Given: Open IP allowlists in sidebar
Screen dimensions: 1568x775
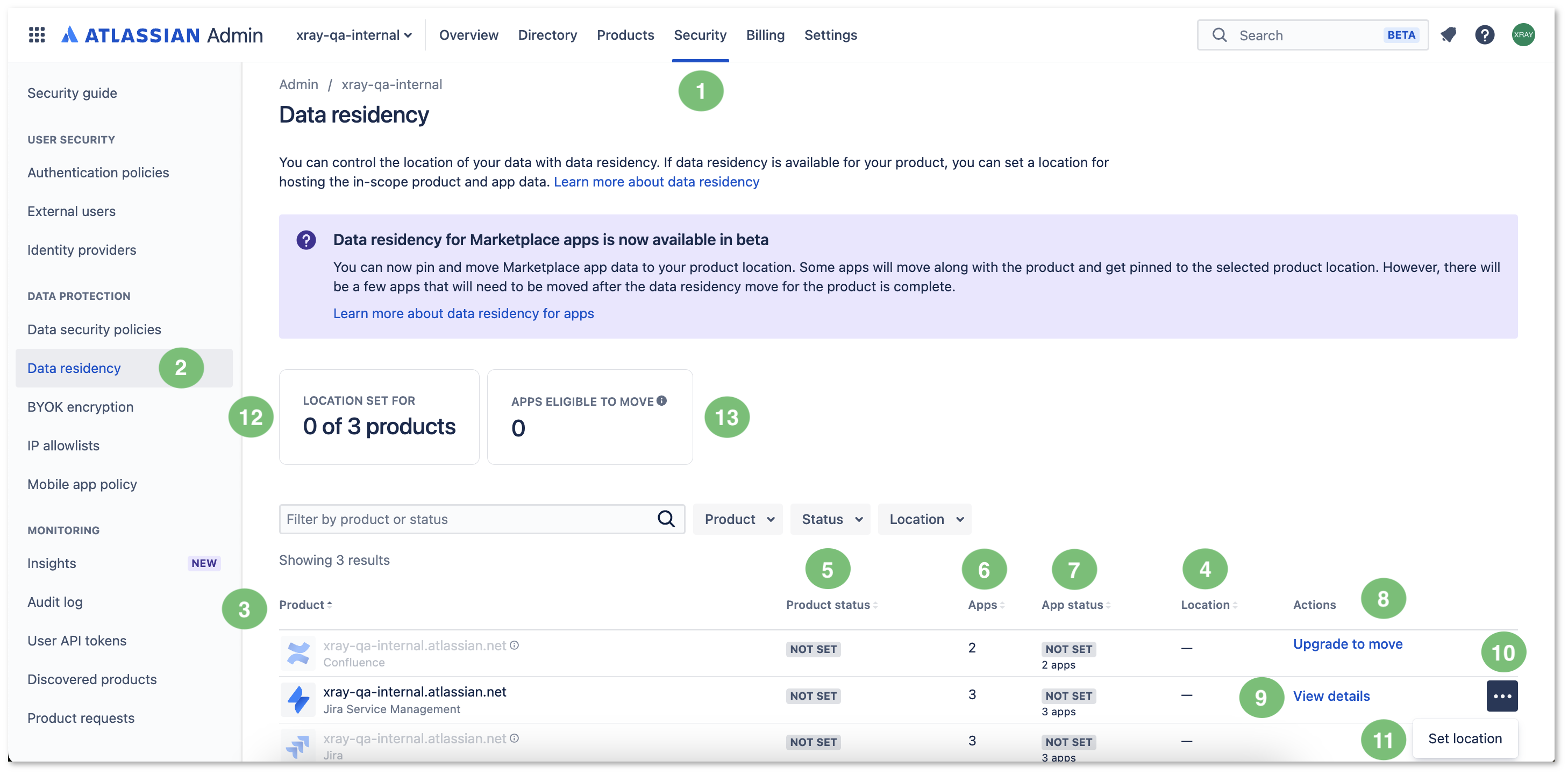Looking at the screenshot, I should [x=124, y=446].
